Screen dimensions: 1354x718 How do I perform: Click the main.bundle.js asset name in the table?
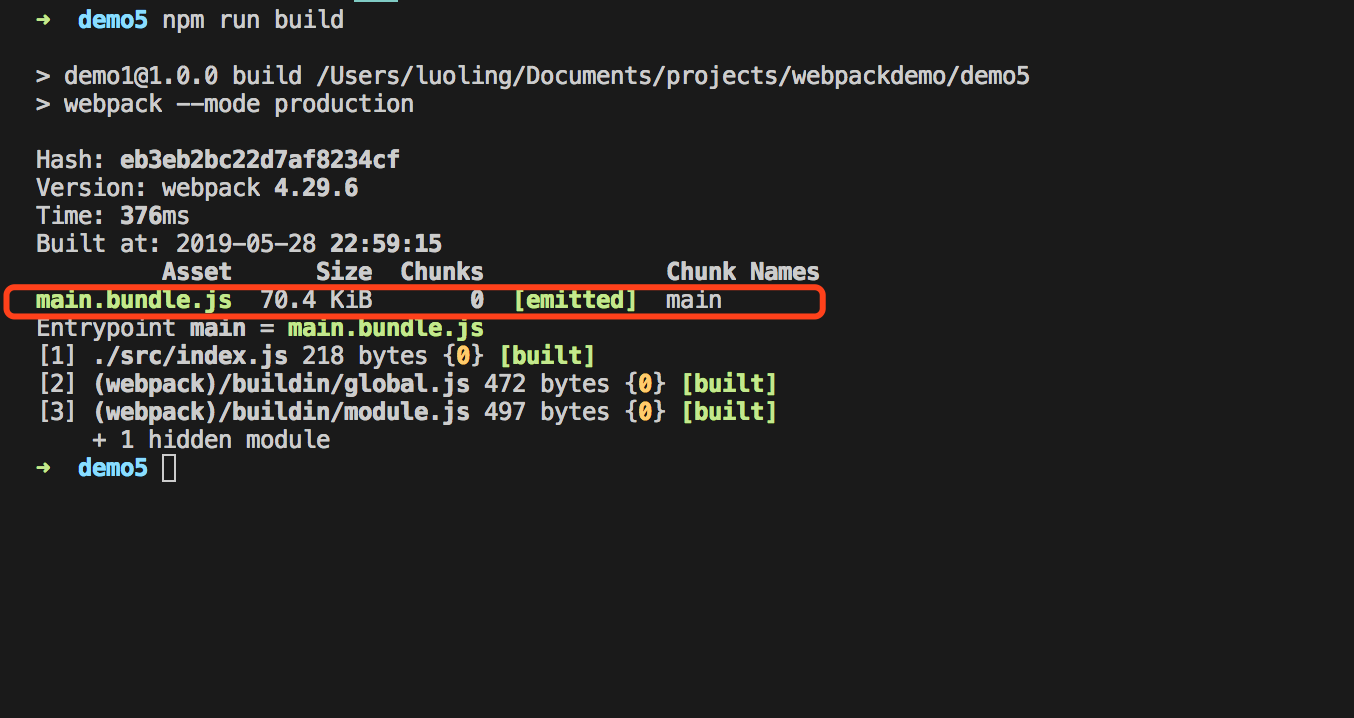click(x=134, y=300)
